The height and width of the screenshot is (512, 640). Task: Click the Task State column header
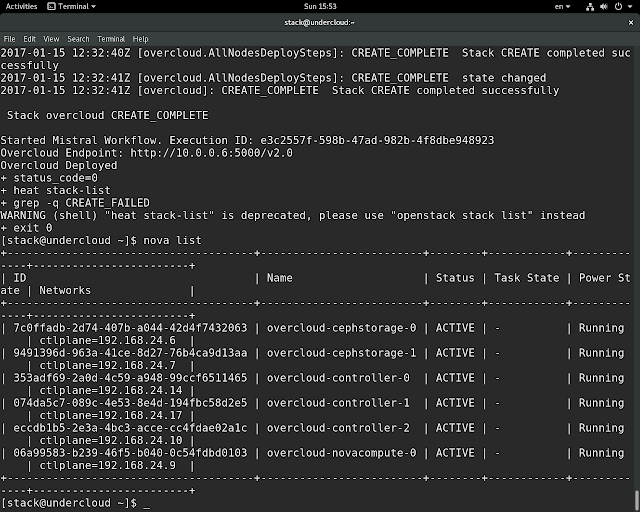[x=527, y=278]
